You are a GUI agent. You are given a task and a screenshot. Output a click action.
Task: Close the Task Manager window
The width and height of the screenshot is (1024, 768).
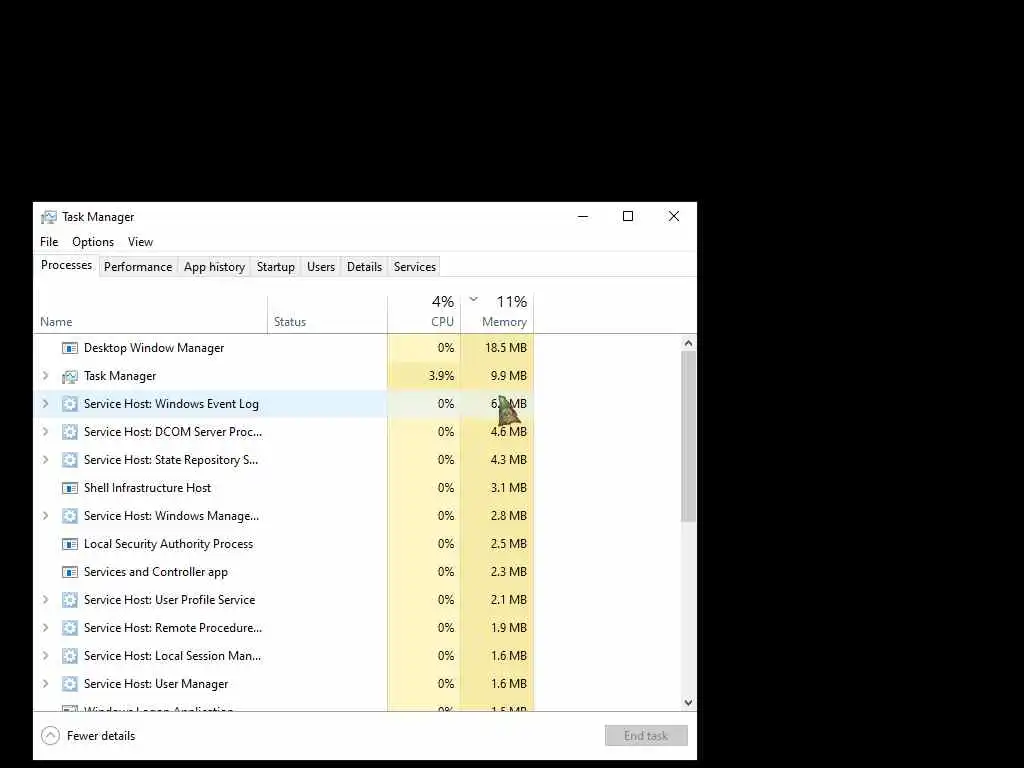[674, 217]
